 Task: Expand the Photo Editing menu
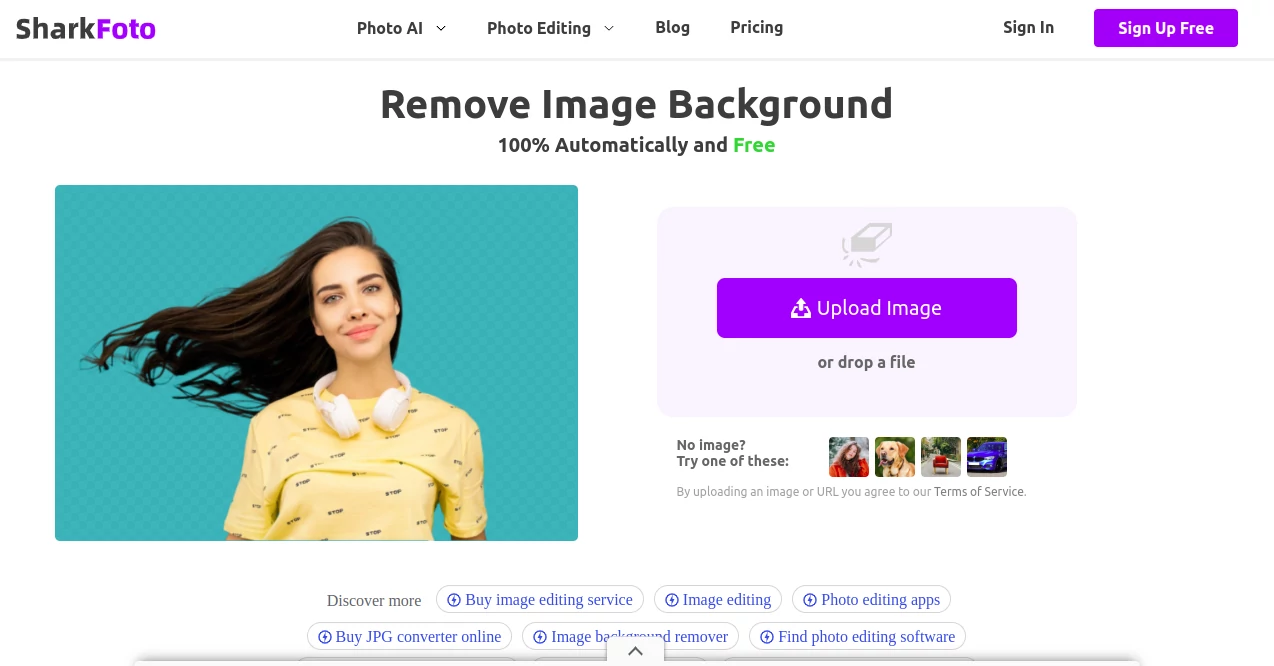click(x=550, y=28)
